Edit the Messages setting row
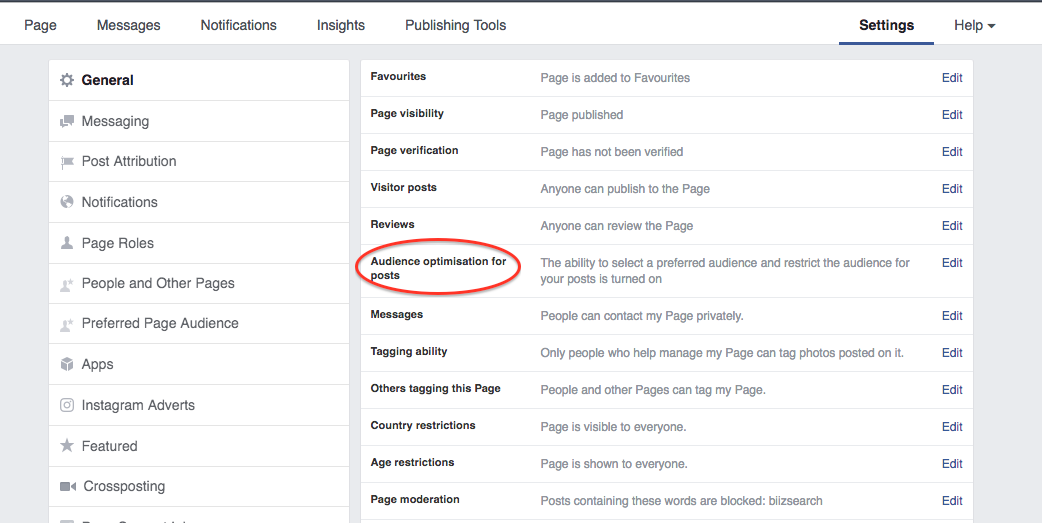The height and width of the screenshot is (523, 1042). (x=952, y=316)
